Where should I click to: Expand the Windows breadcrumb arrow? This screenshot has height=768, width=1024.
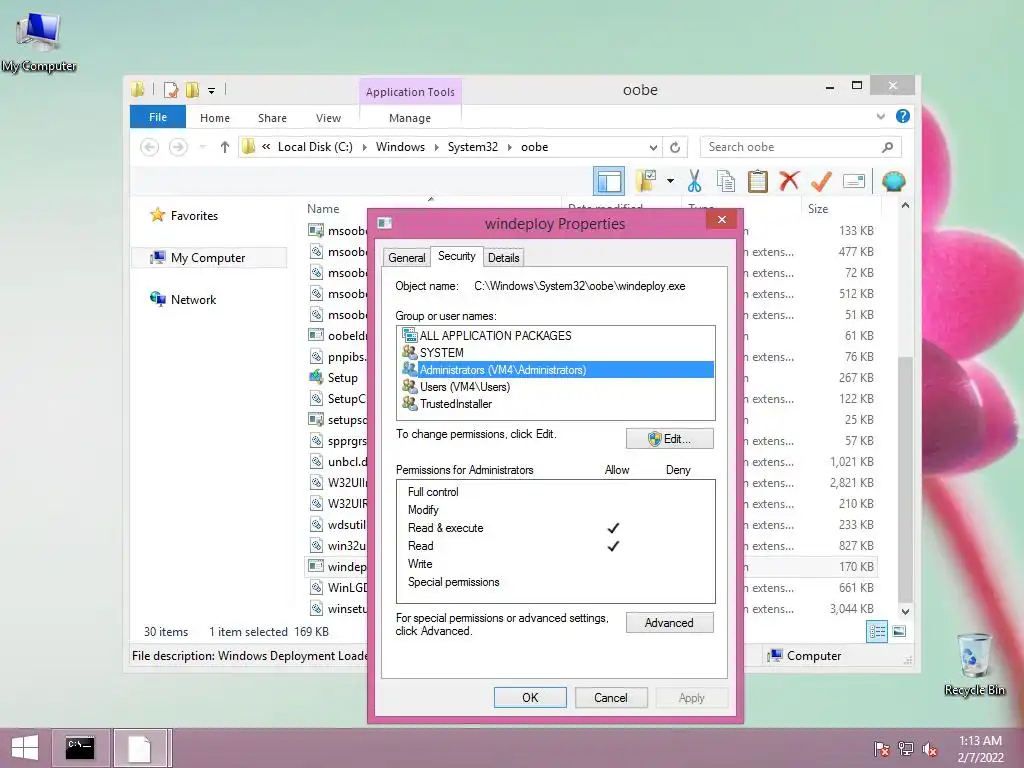point(436,147)
